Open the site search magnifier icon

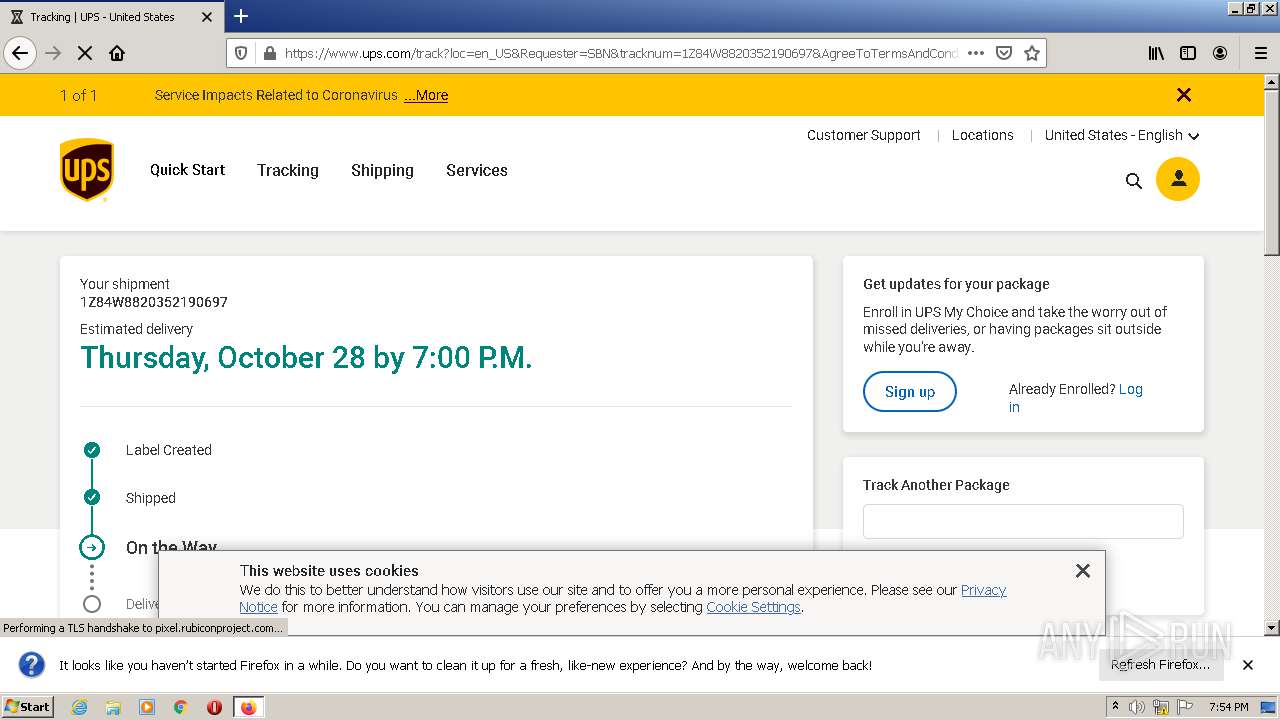[1133, 181]
